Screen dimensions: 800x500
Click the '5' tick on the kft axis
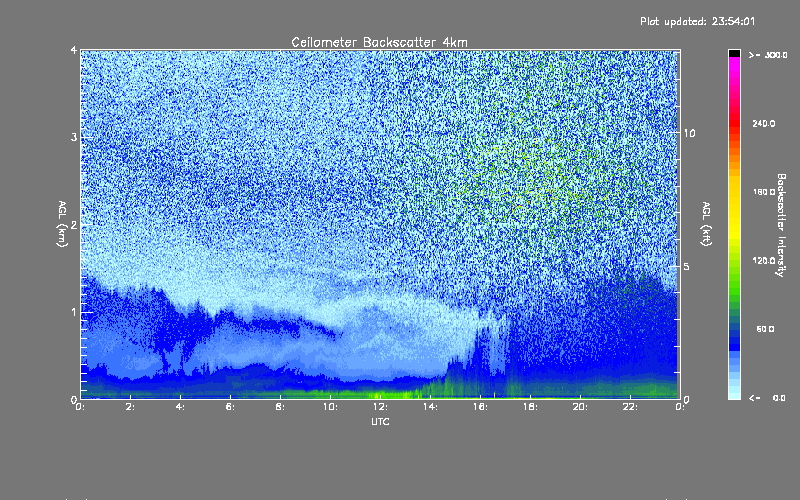pos(686,266)
